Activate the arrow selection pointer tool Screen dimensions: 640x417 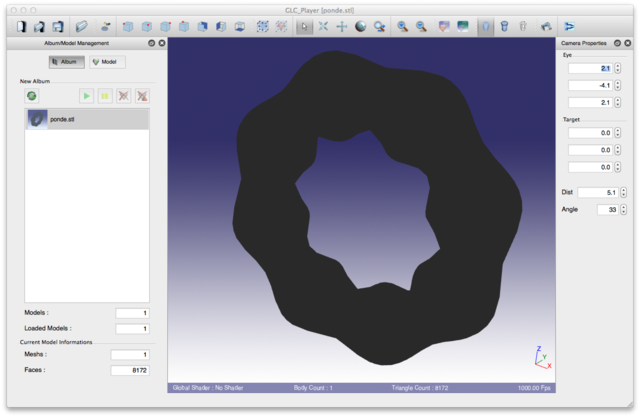pos(304,27)
